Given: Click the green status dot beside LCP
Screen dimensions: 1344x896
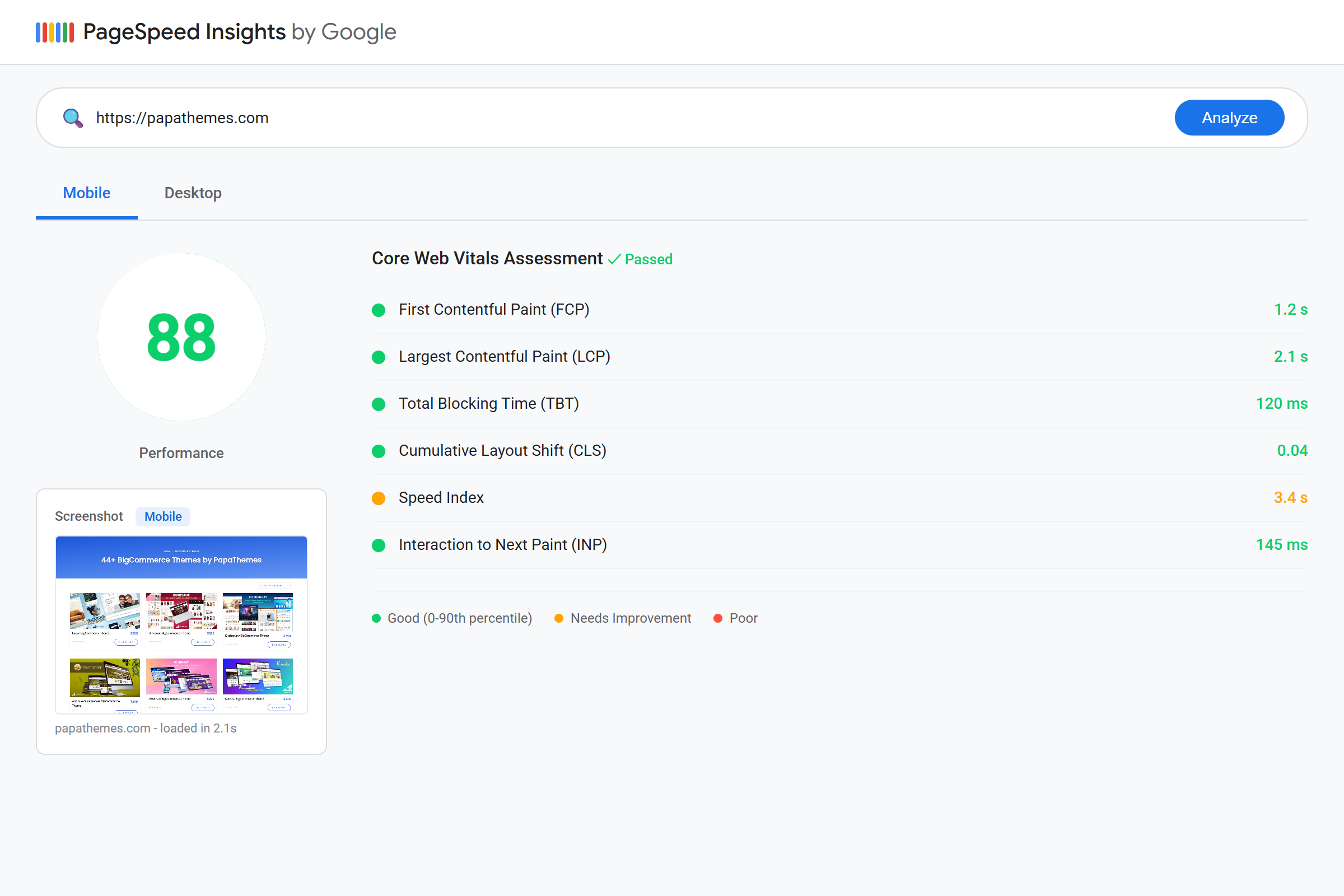Looking at the screenshot, I should click(x=379, y=357).
